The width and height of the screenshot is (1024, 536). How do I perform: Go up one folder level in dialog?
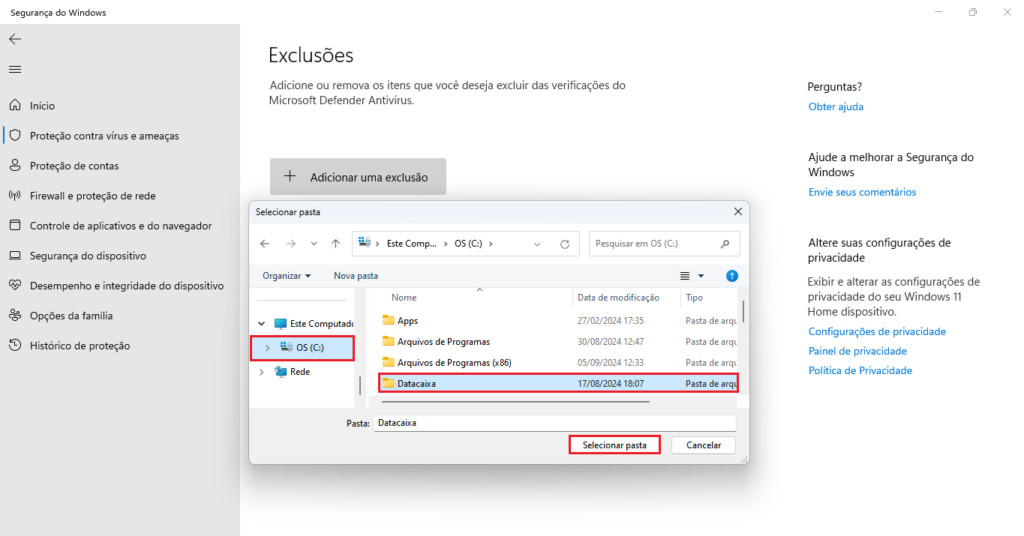tap(337, 243)
